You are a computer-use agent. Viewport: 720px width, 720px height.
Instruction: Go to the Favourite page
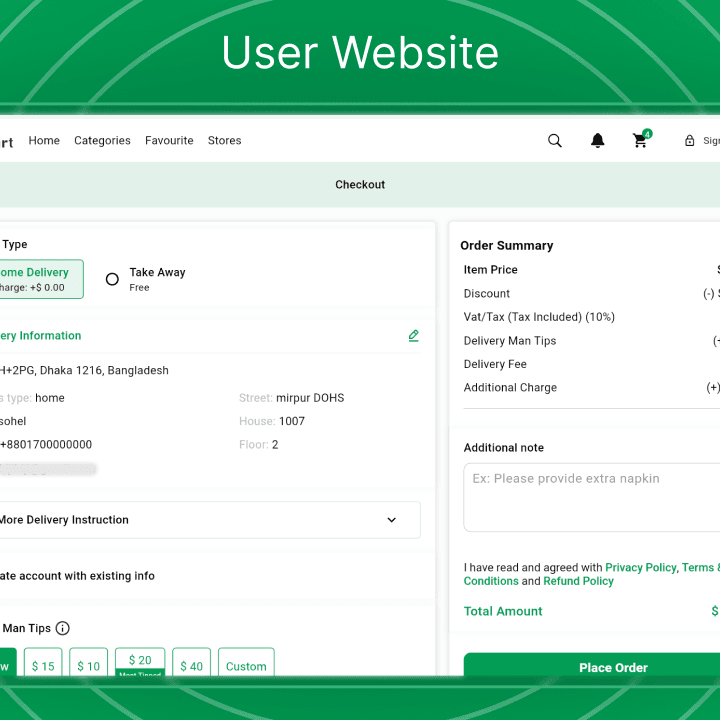(169, 141)
